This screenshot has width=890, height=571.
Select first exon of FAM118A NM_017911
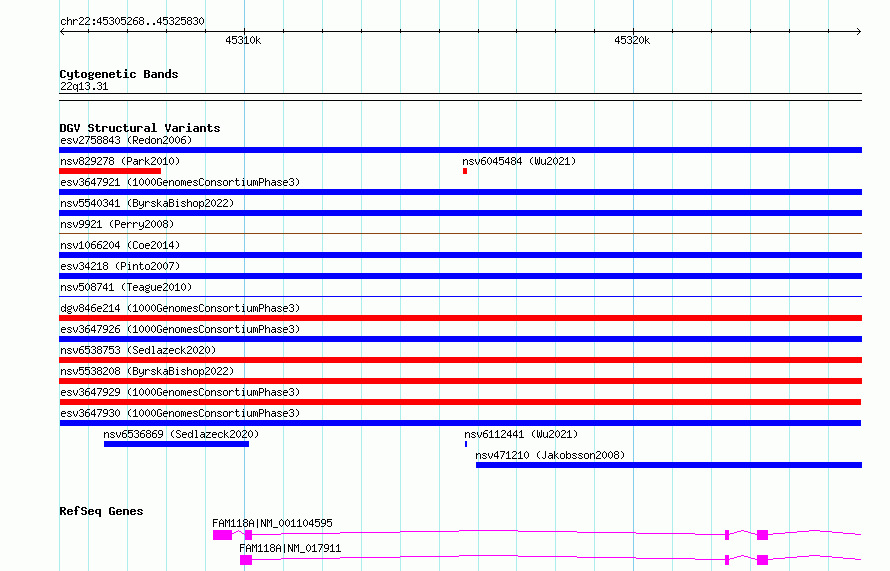click(x=246, y=560)
